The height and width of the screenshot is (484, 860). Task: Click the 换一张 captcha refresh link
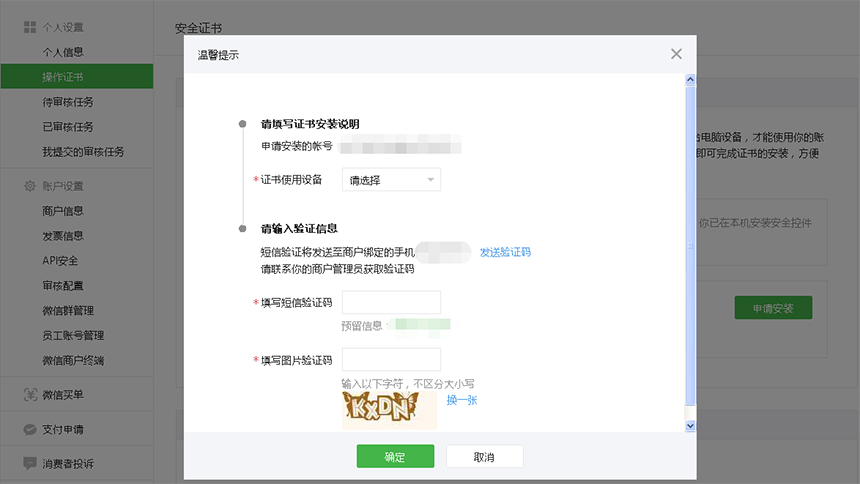coord(462,400)
